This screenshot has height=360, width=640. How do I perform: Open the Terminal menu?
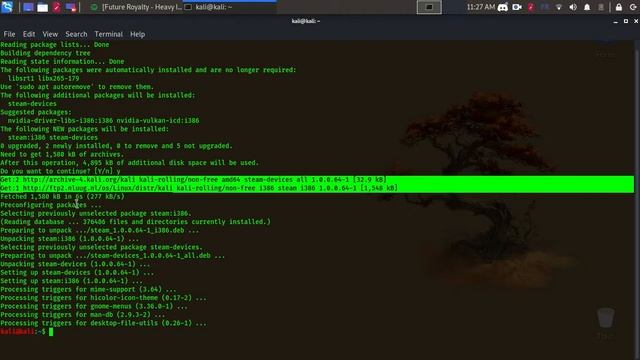tap(109, 34)
